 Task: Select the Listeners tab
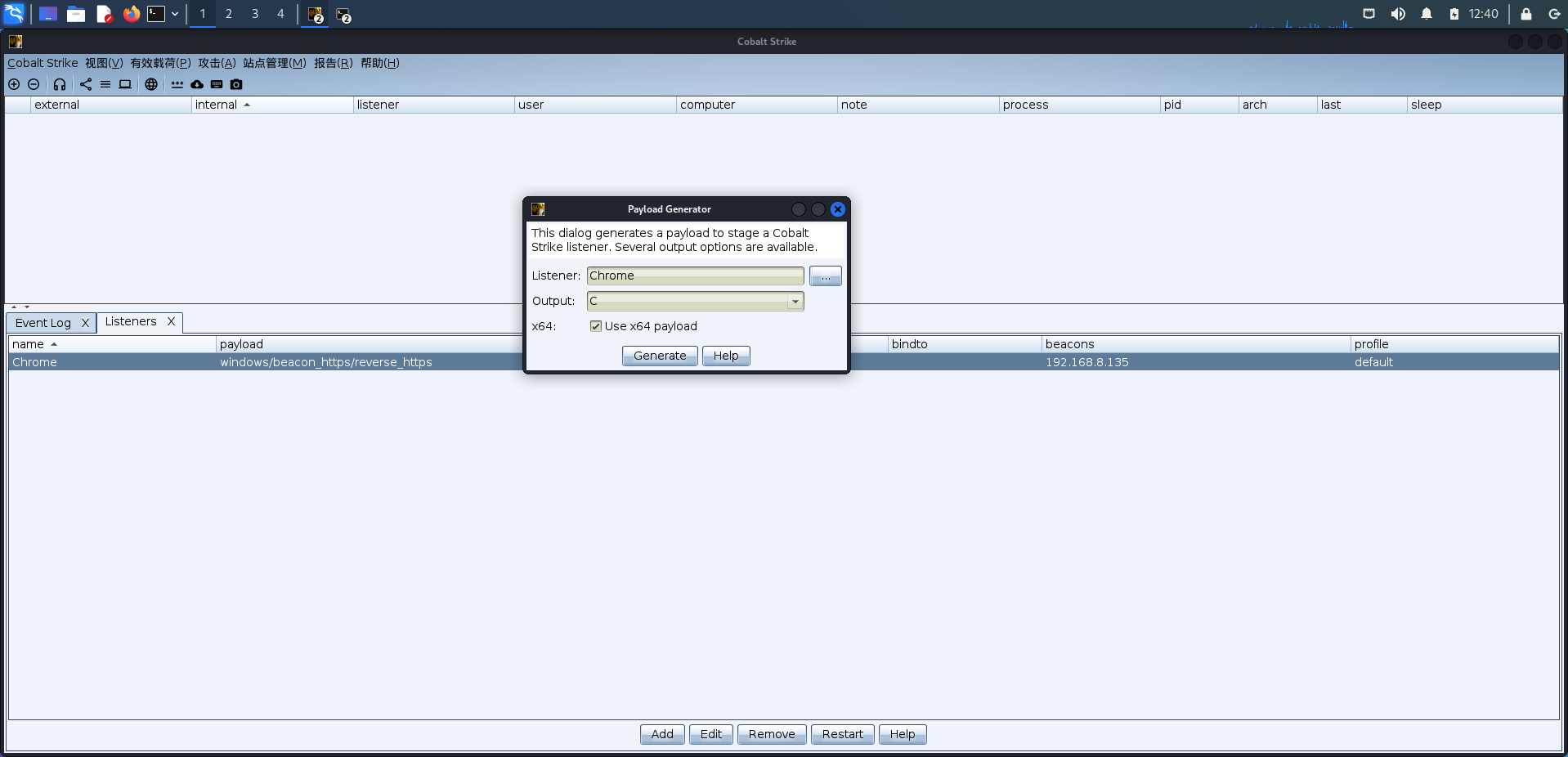(131, 321)
